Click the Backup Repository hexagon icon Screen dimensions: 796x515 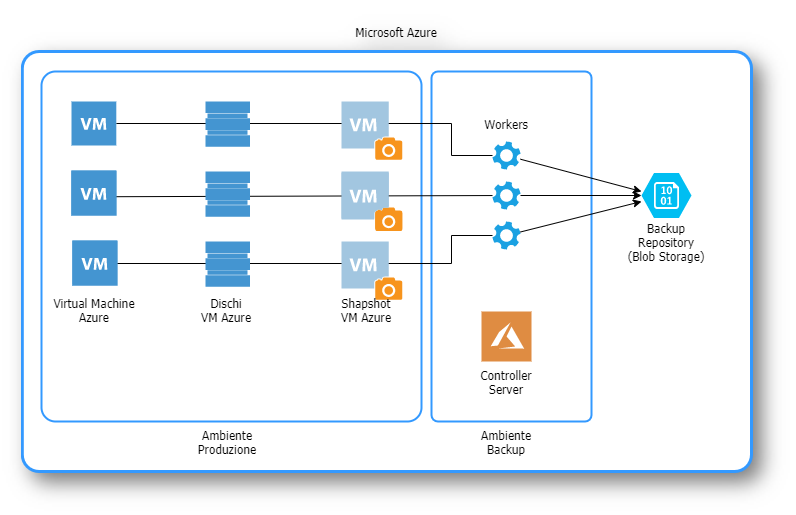tap(666, 196)
